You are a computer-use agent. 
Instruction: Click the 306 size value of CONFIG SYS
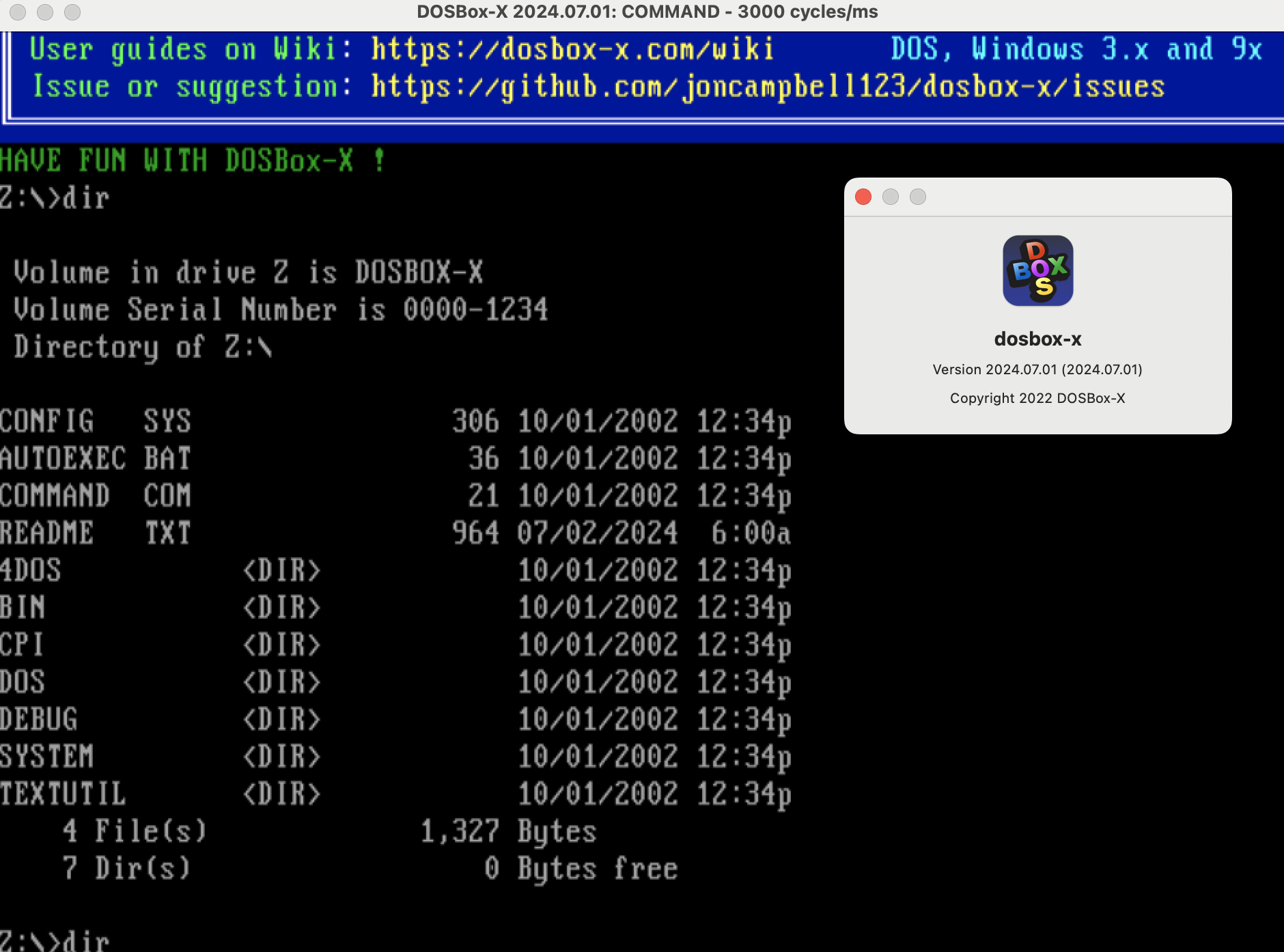point(476,421)
